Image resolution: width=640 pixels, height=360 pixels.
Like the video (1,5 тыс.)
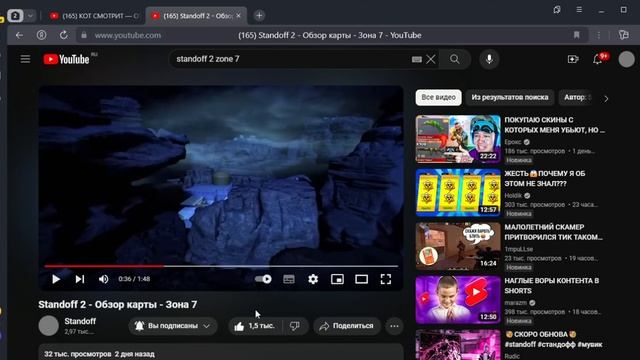click(x=255, y=326)
